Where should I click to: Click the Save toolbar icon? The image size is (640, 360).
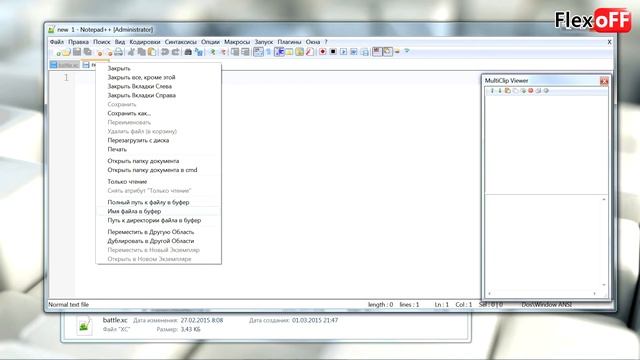pos(77,52)
